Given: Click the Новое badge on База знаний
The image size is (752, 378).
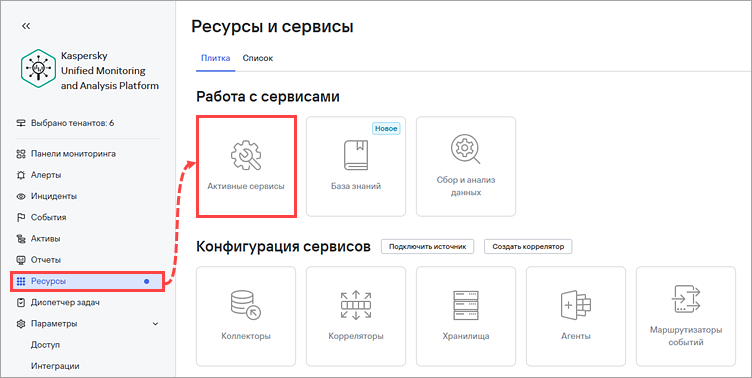Looking at the screenshot, I should point(386,129).
